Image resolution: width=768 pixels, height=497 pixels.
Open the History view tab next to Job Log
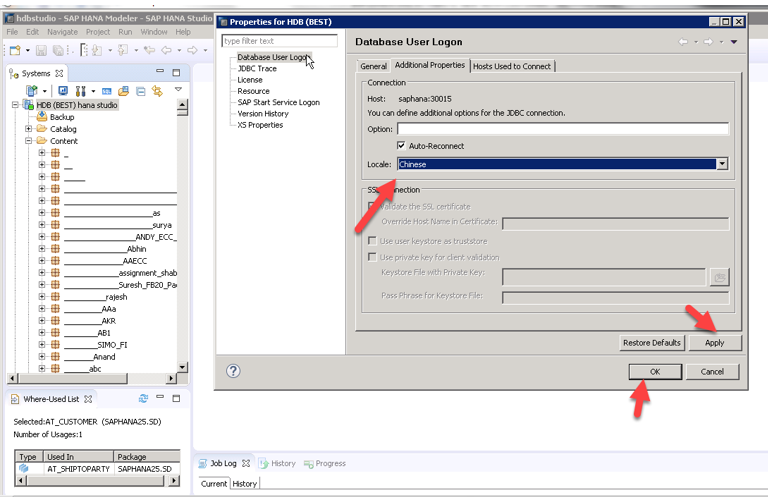278,463
